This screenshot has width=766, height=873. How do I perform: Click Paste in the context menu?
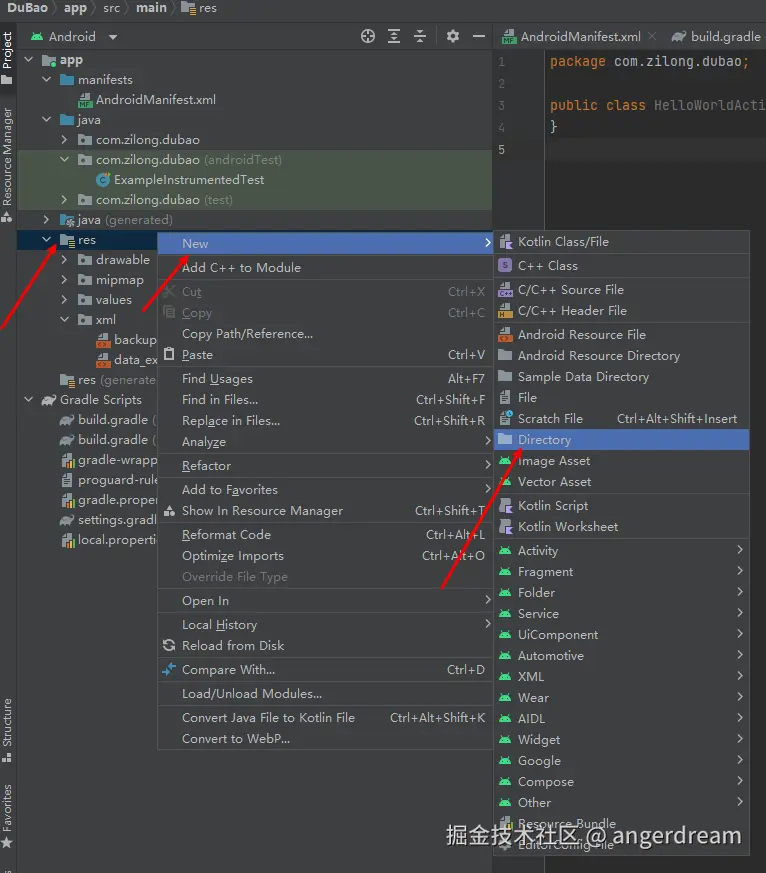(325, 355)
